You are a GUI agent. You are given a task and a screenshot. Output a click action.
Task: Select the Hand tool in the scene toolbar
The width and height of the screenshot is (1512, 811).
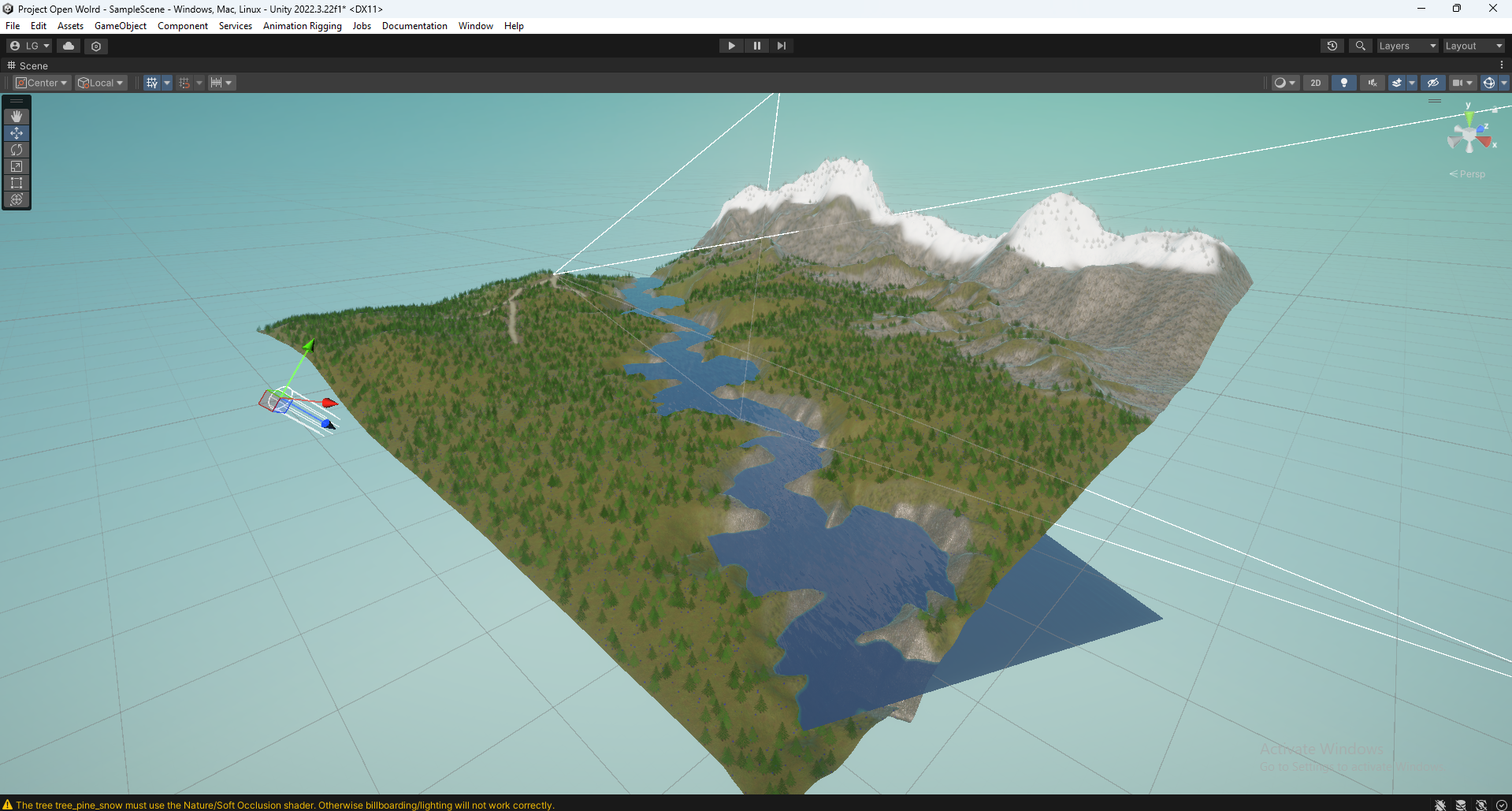[16, 116]
